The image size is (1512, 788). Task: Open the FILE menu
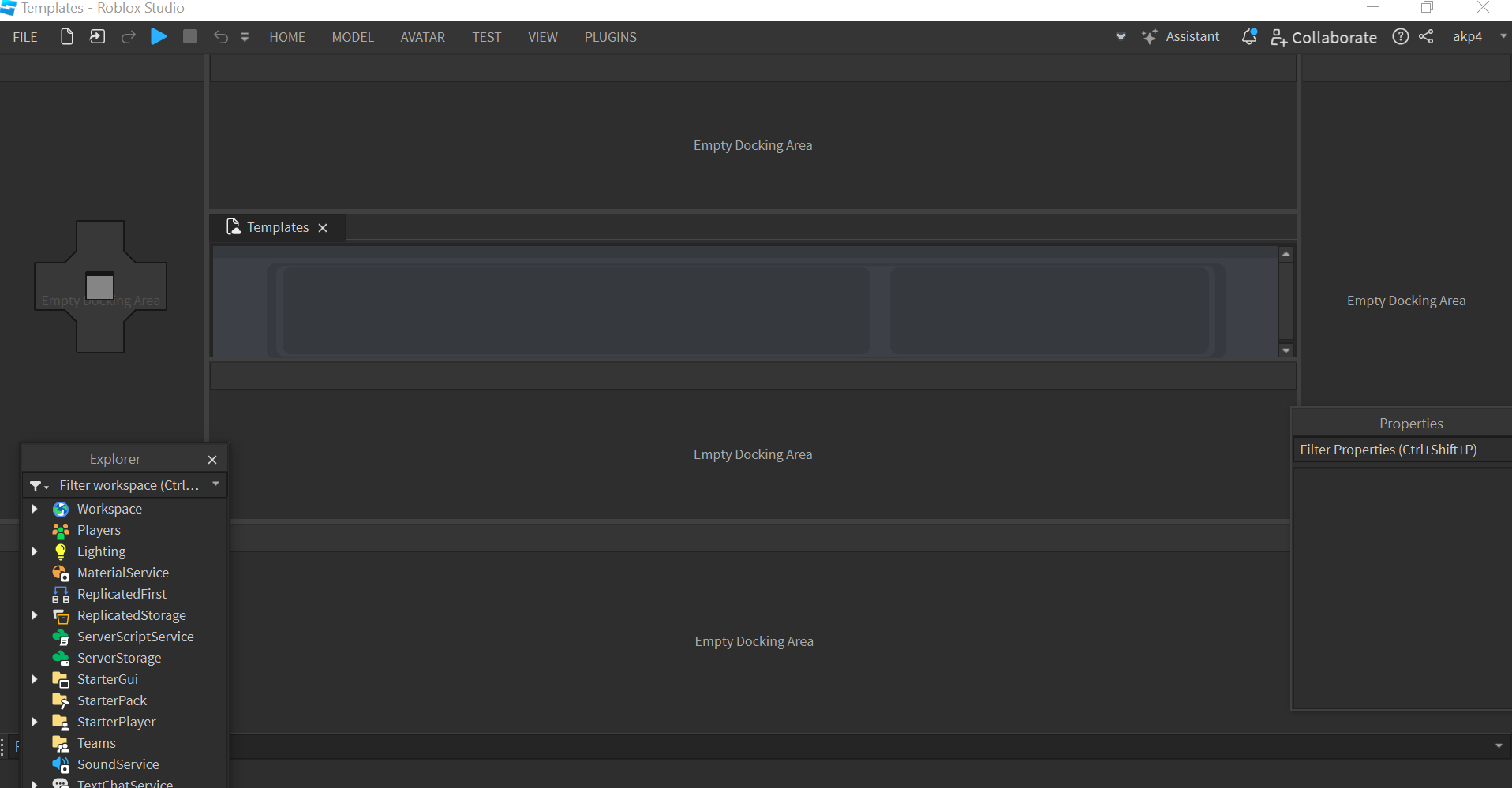point(25,37)
